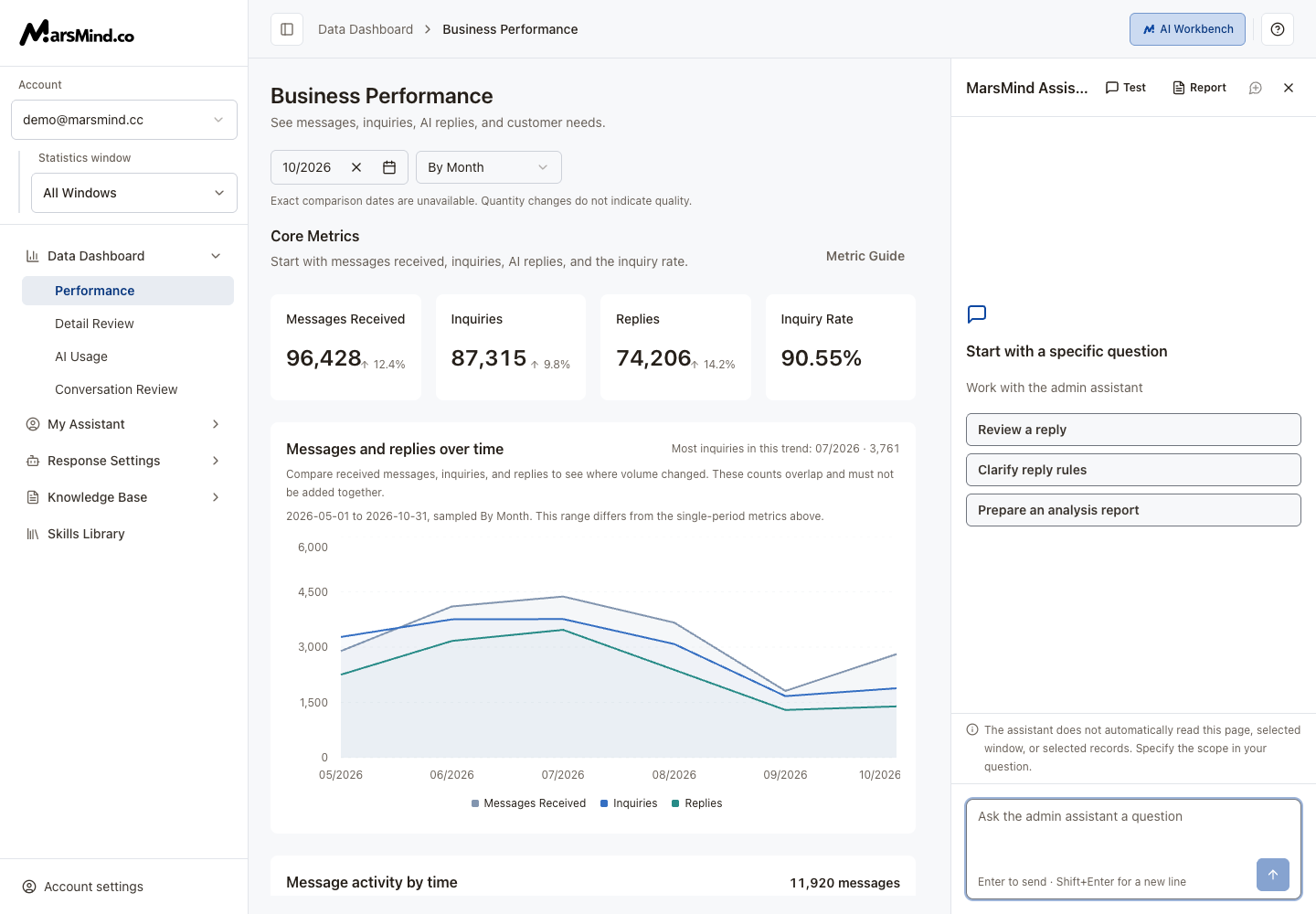
Task: Collapse the Data Dashboard section chevron
Action: click(x=216, y=256)
